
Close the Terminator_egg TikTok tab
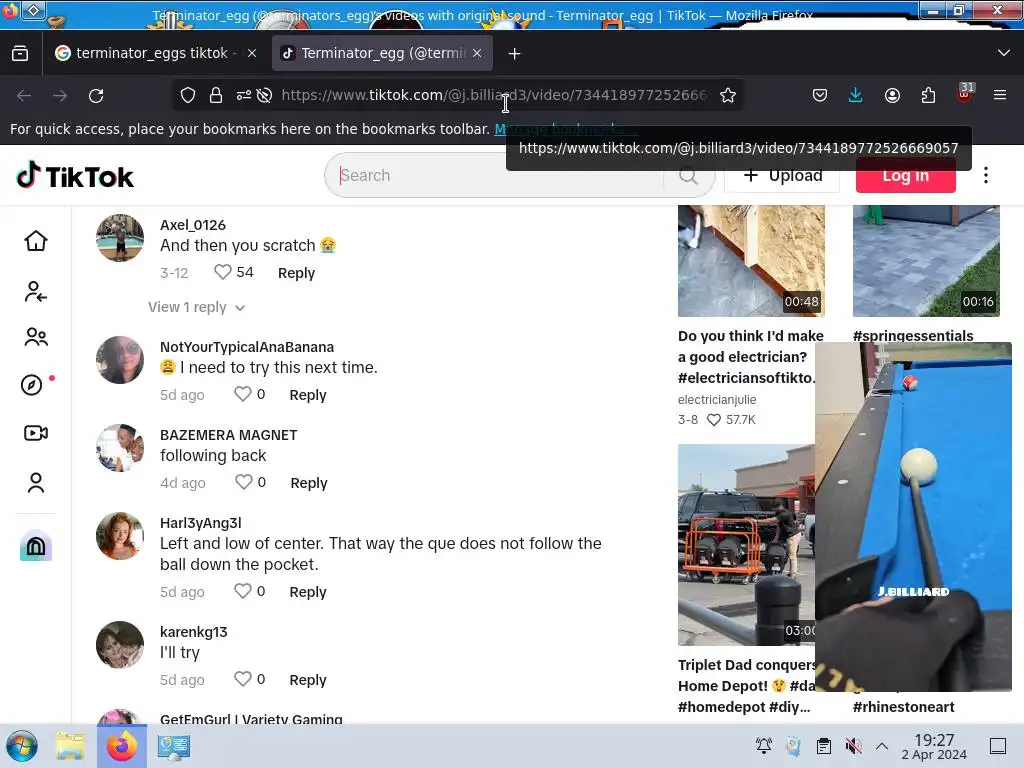click(477, 53)
